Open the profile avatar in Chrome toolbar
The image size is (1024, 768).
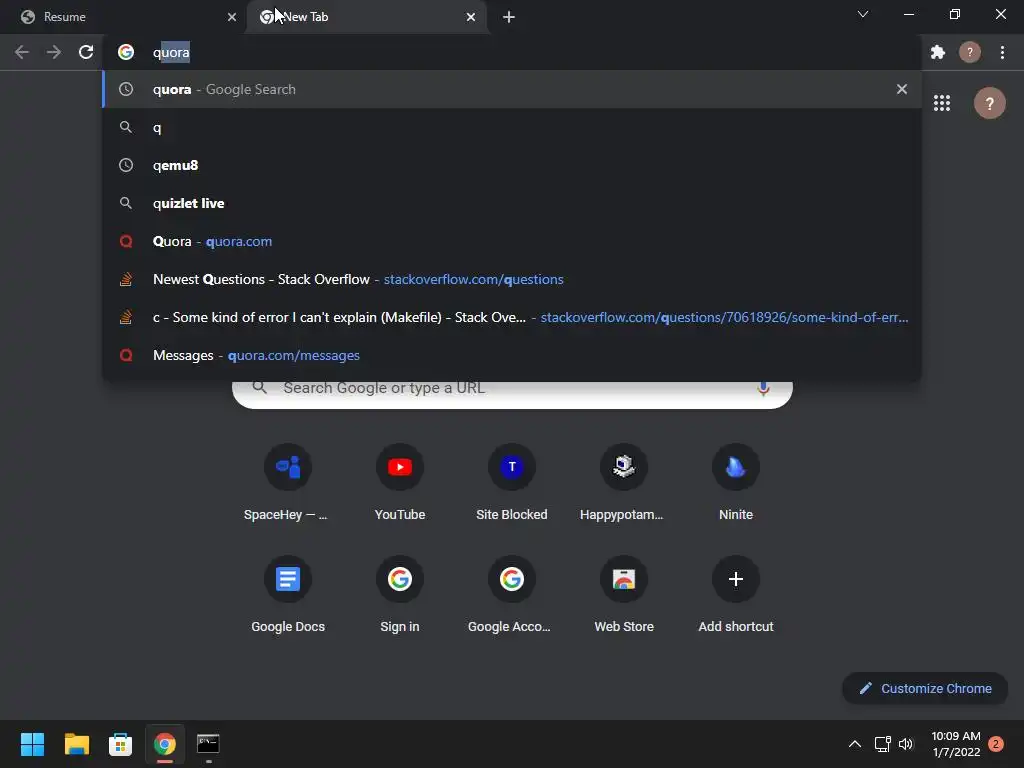coord(970,52)
